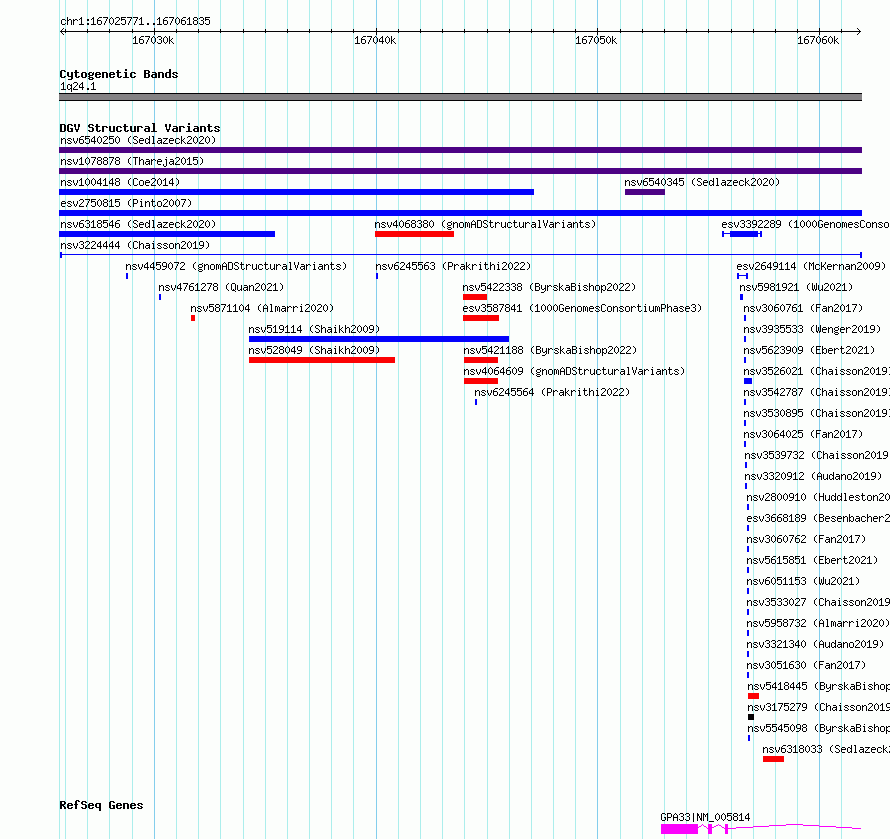Click the purple bar under nsv6540345
Viewport: 890px width, 839px height.
click(x=645, y=192)
